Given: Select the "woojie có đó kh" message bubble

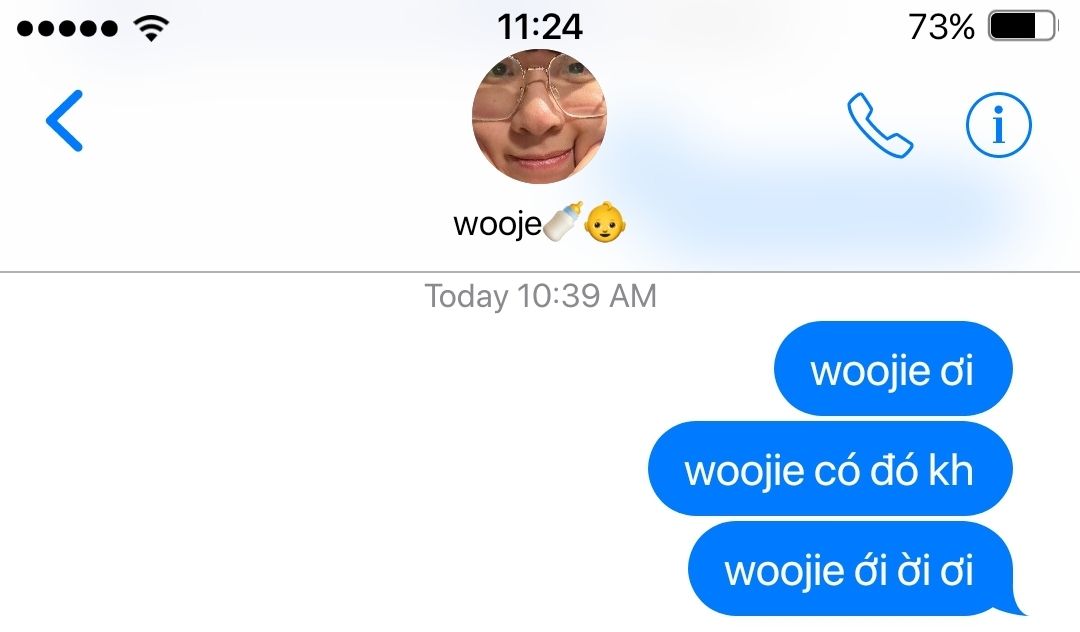Looking at the screenshot, I should point(830,469).
